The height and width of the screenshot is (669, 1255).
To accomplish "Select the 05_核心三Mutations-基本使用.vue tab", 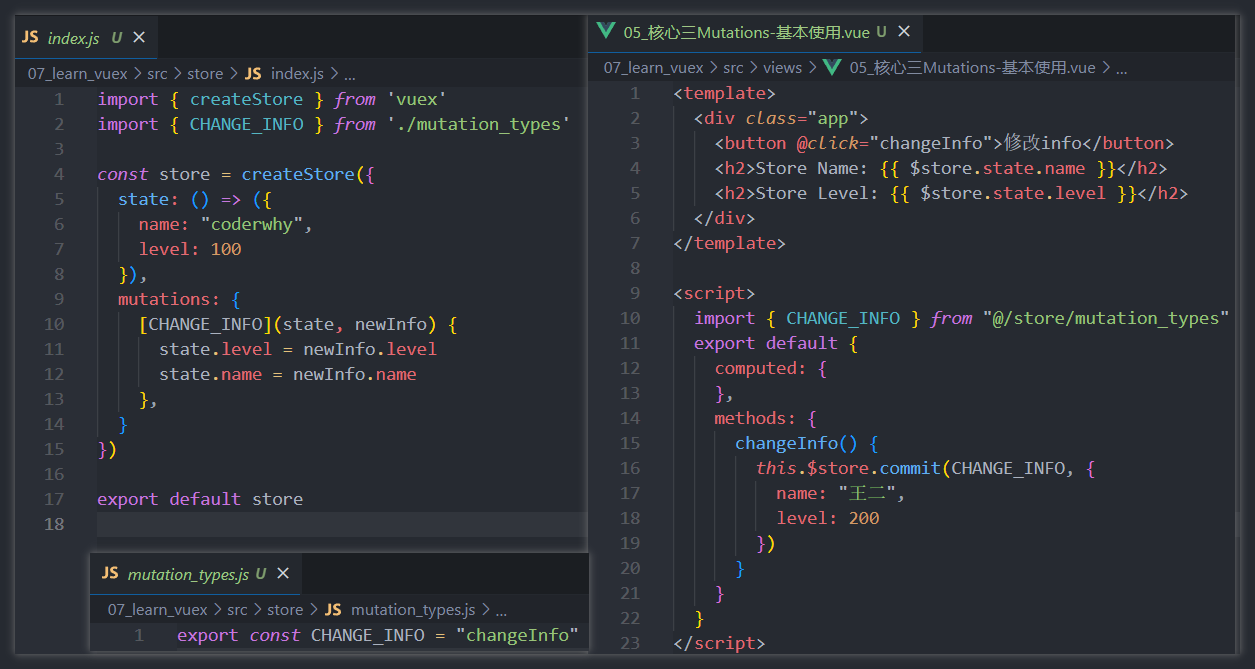I will [x=755, y=32].
